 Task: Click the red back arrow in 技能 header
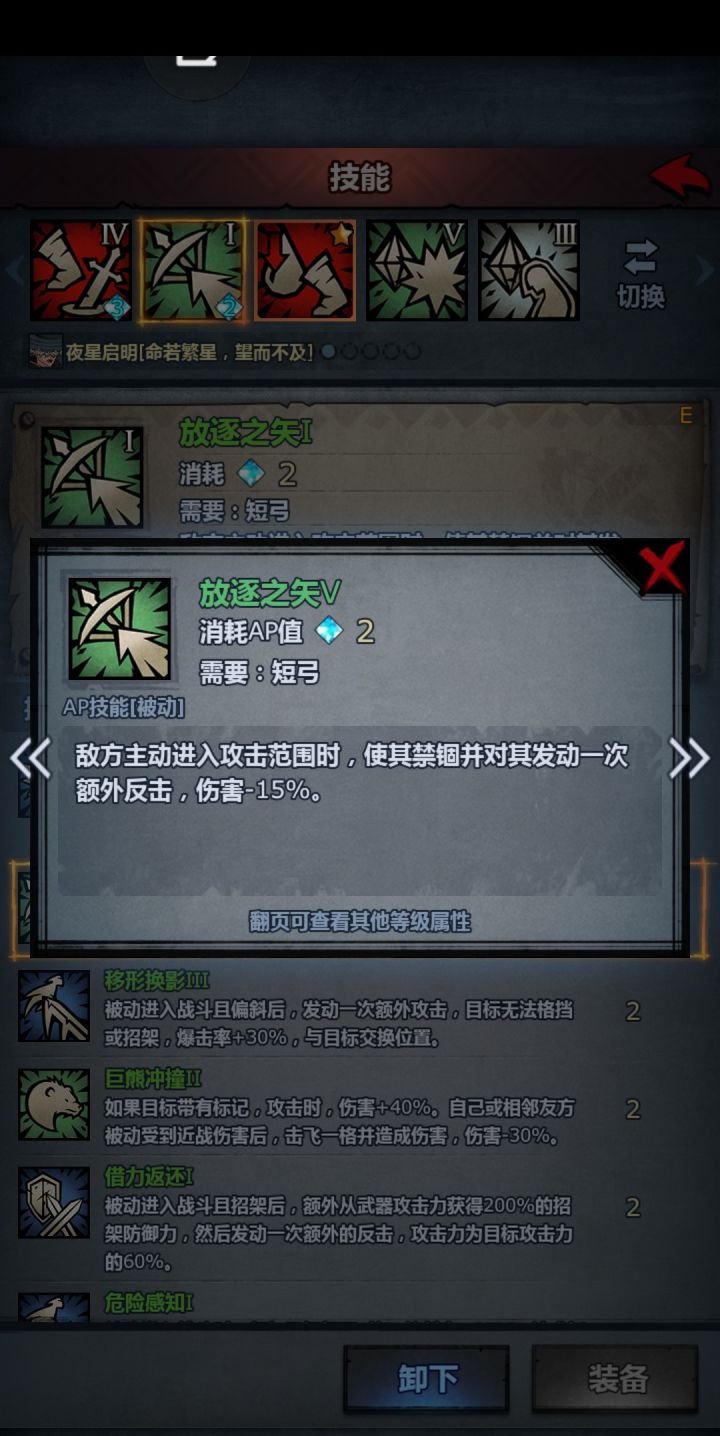(681, 177)
